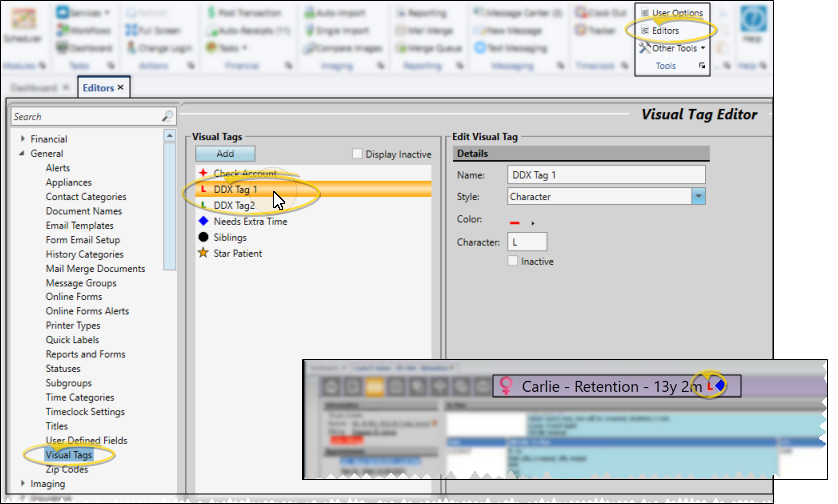838x504 pixels.
Task: Collapse the General tree node
Action: pos(20,154)
